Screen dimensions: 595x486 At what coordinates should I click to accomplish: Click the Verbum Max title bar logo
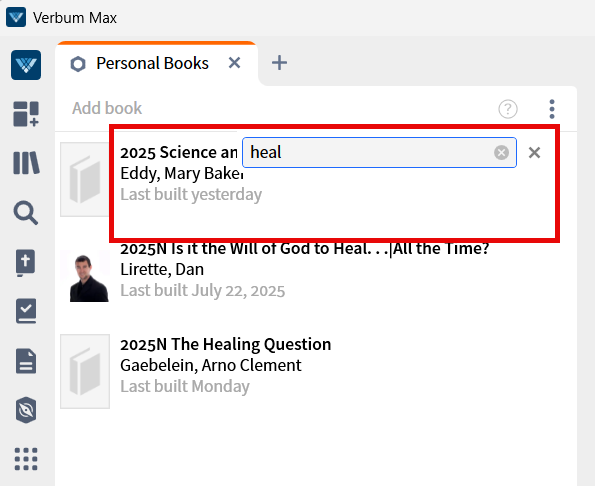tap(16, 17)
